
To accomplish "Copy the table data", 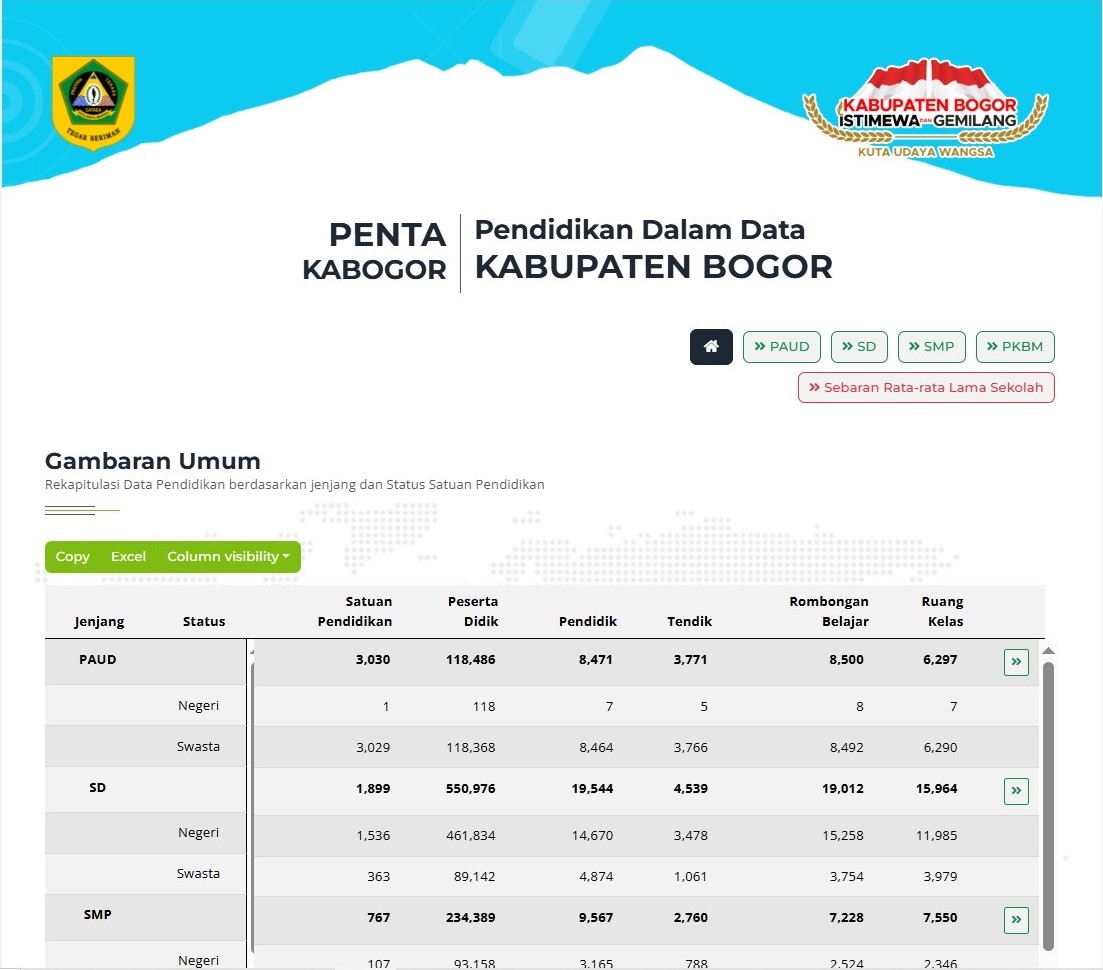I will click(x=73, y=557).
